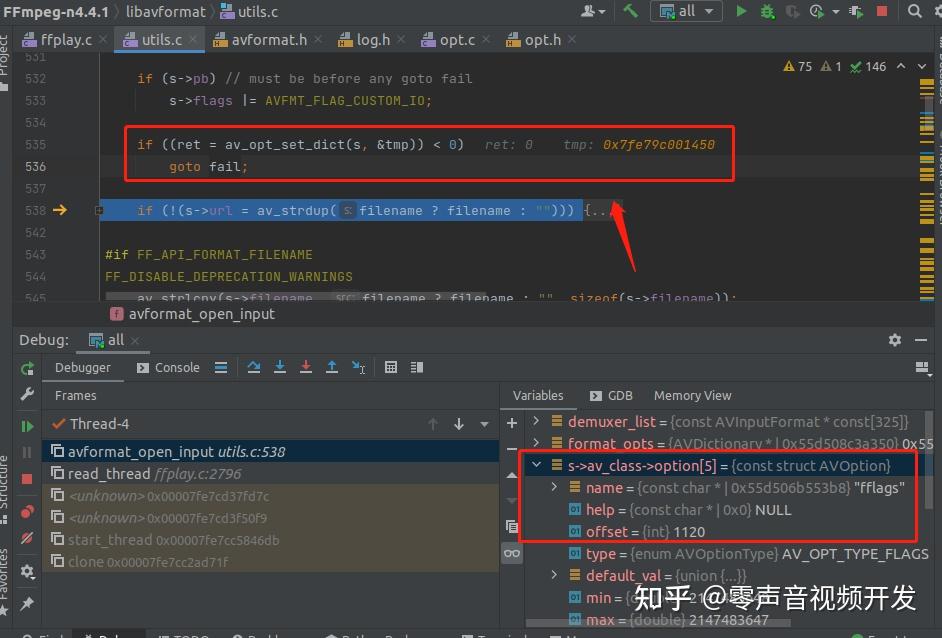Click the red Stop icon in debug sidebar
The height and width of the screenshot is (638, 942).
click(27, 479)
